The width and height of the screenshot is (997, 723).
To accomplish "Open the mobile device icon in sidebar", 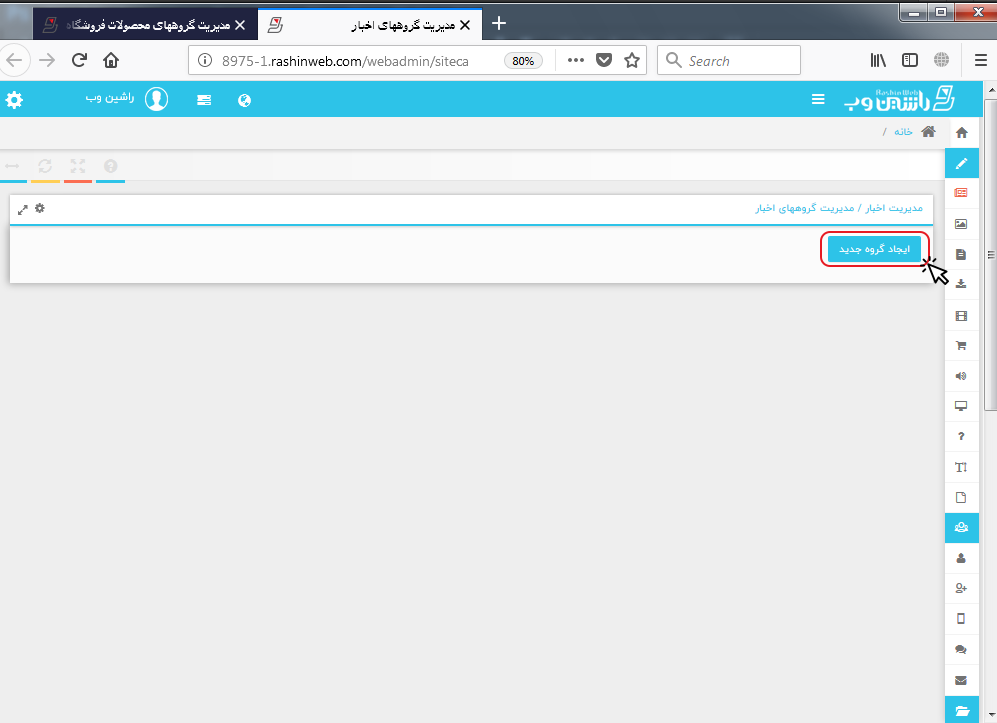I will (961, 618).
